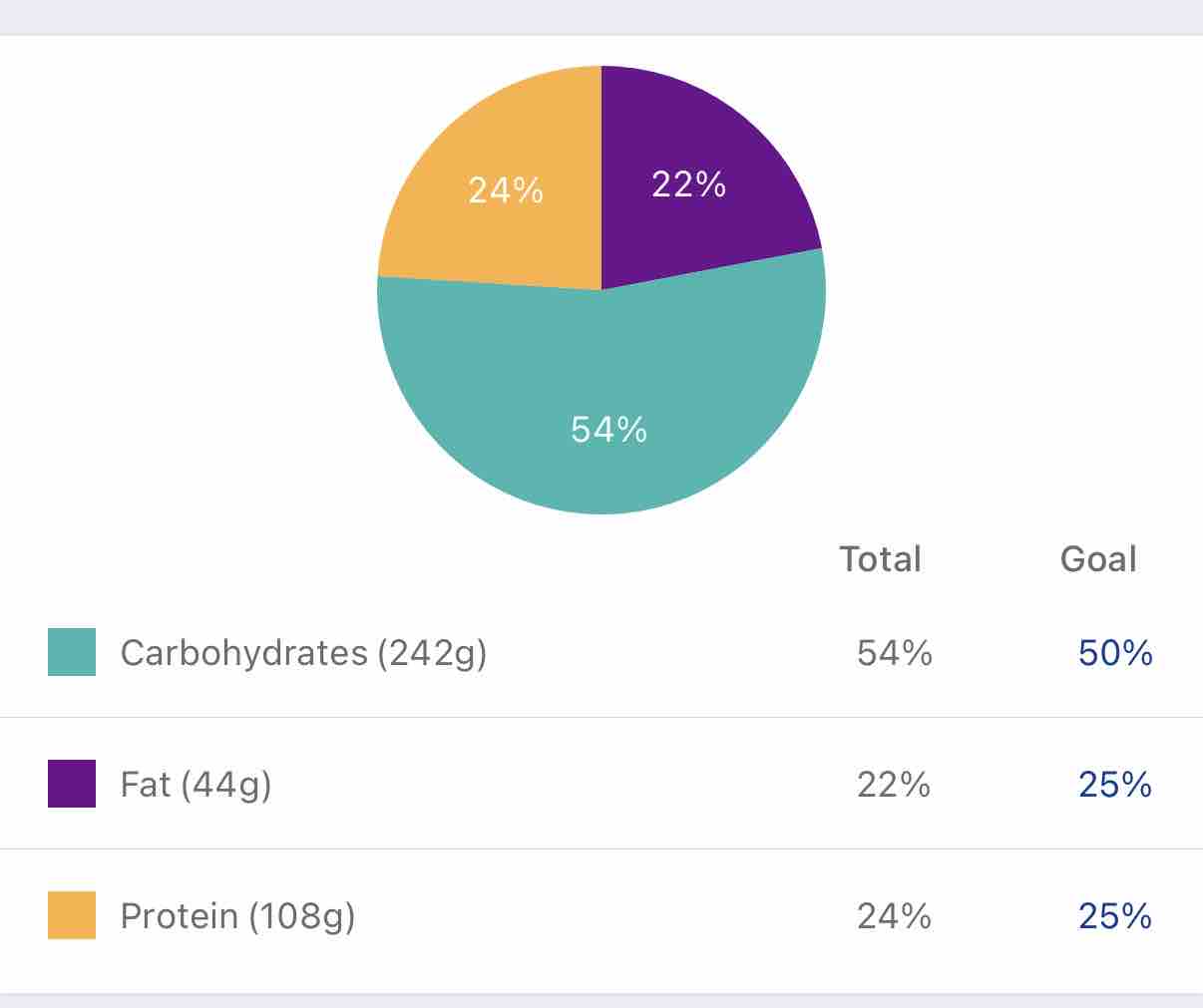Tap the 54% label inside the pie

[x=608, y=430]
